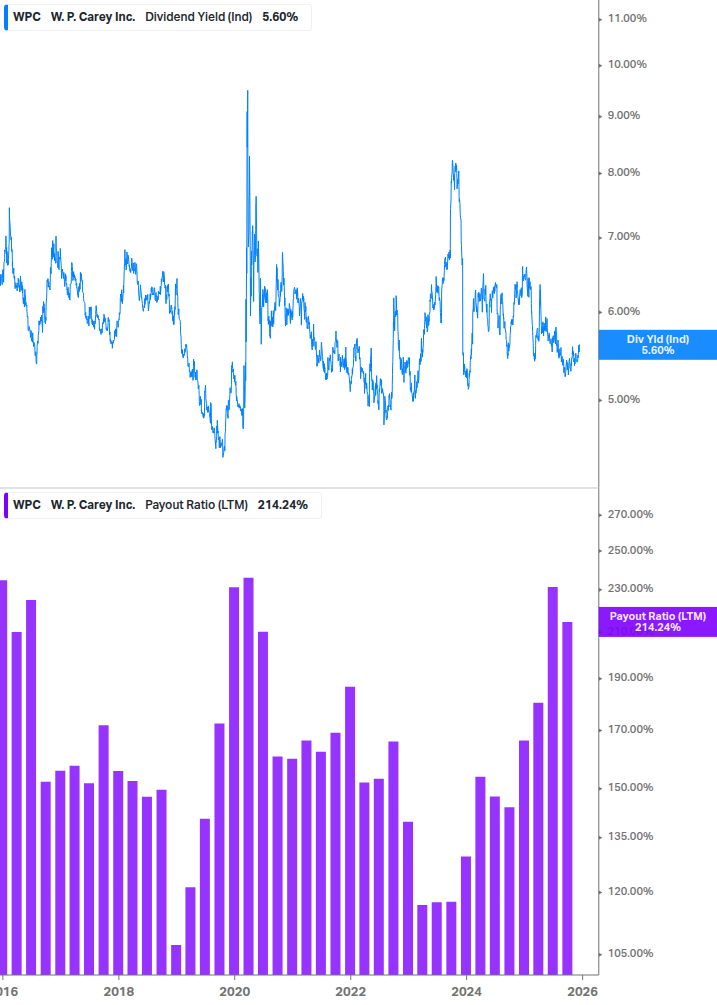
Task: Click the rightmost purple payout ratio bar
Action: [x=567, y=798]
